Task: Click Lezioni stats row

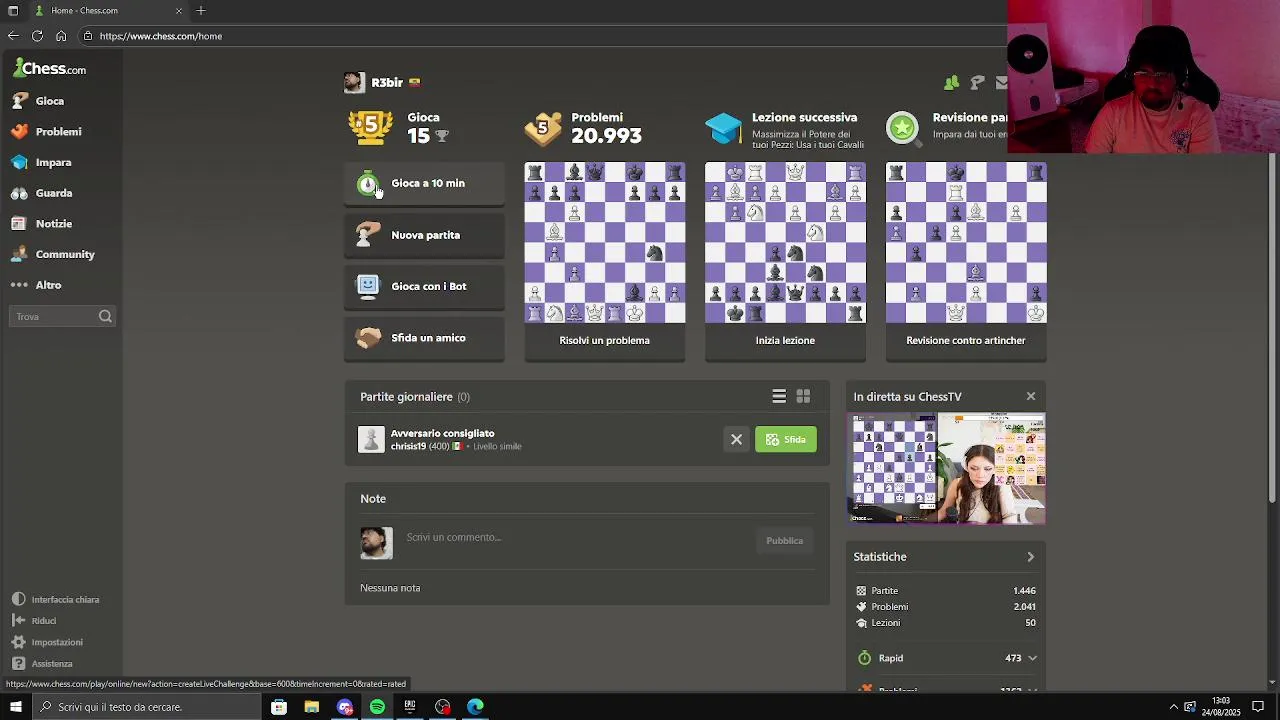Action: tap(946, 623)
